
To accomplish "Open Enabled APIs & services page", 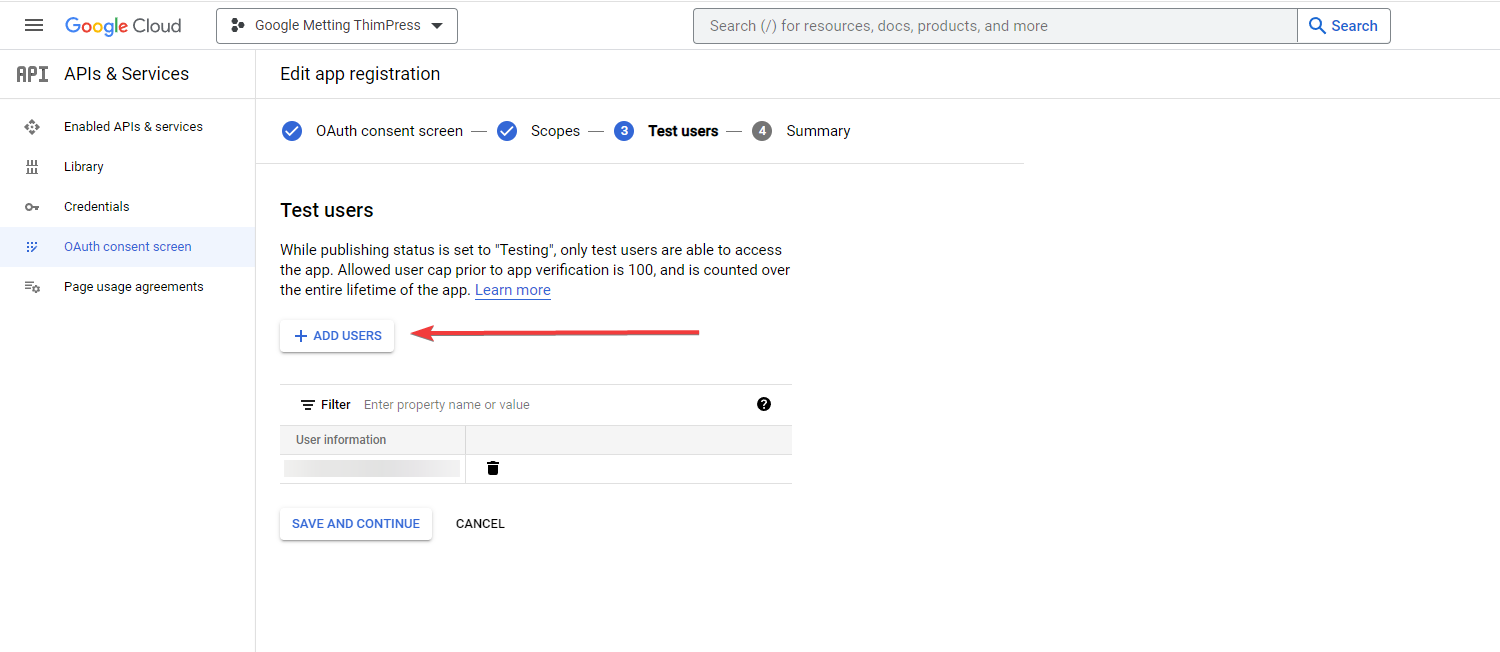I will pyautogui.click(x=133, y=127).
